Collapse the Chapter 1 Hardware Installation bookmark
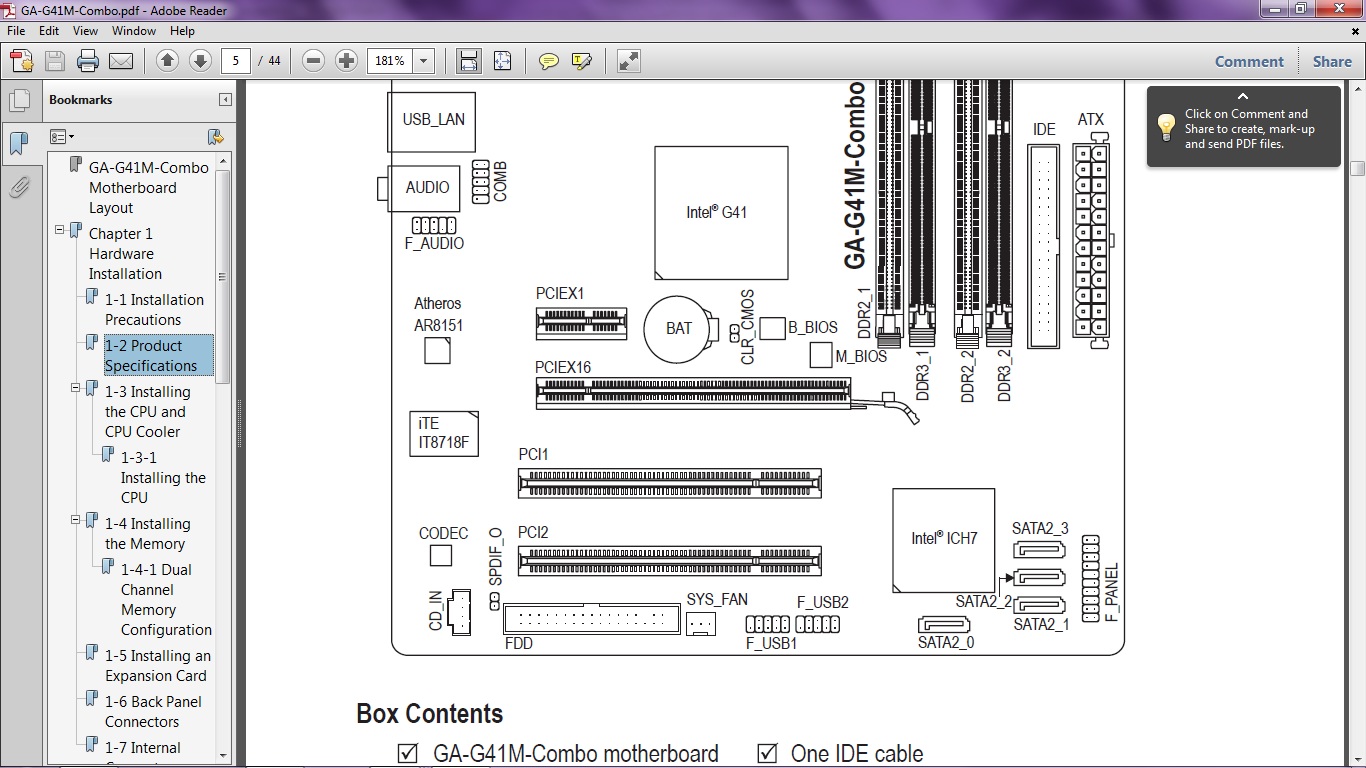The height and width of the screenshot is (768, 1366). 60,230
